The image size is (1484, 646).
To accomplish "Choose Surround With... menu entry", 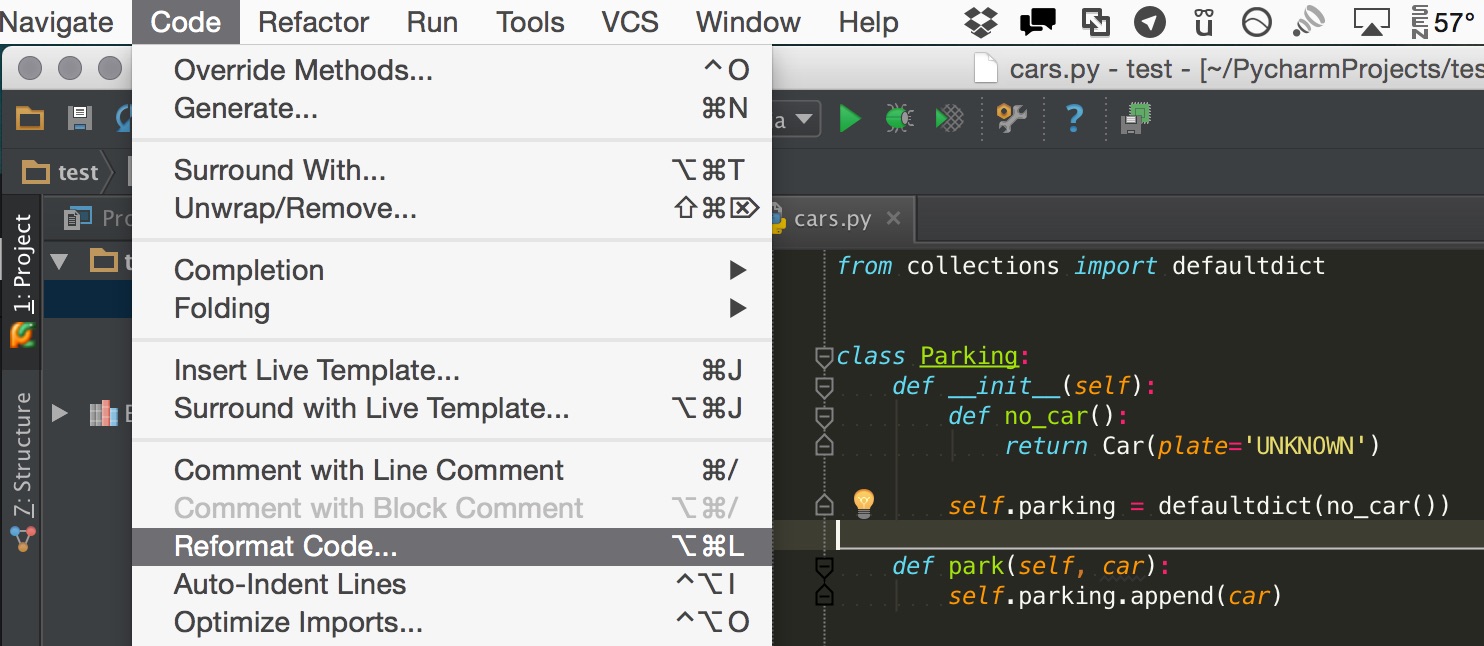I will tap(452, 170).
